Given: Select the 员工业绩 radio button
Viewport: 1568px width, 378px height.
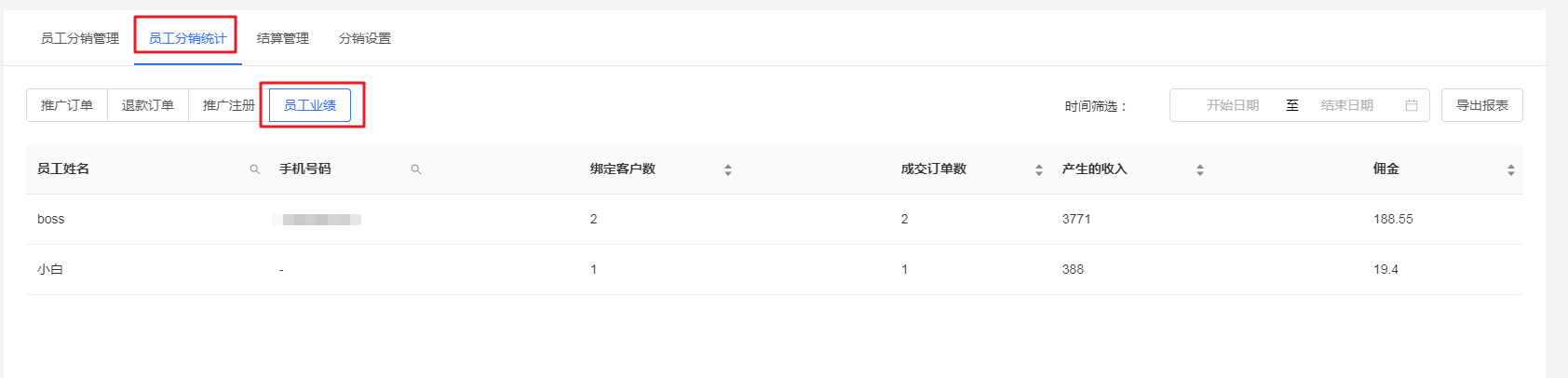Looking at the screenshot, I should tap(310, 105).
